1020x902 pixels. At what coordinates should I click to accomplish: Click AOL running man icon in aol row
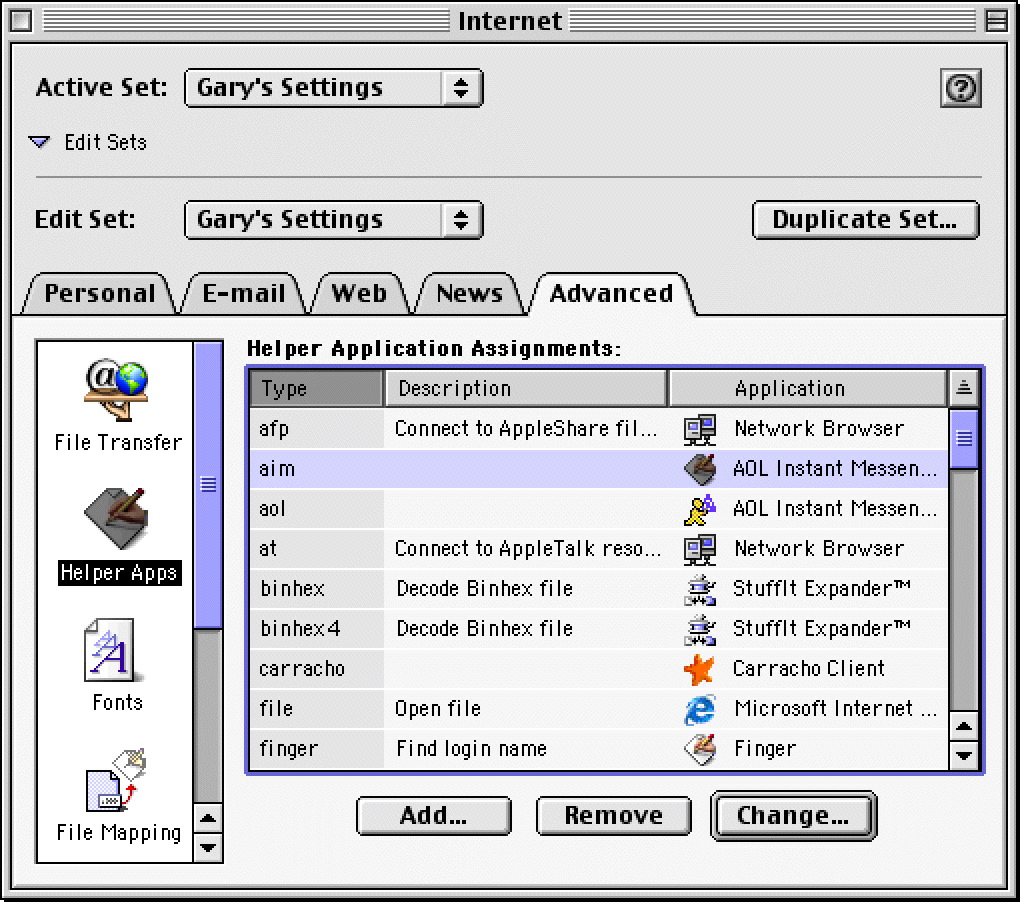[700, 509]
